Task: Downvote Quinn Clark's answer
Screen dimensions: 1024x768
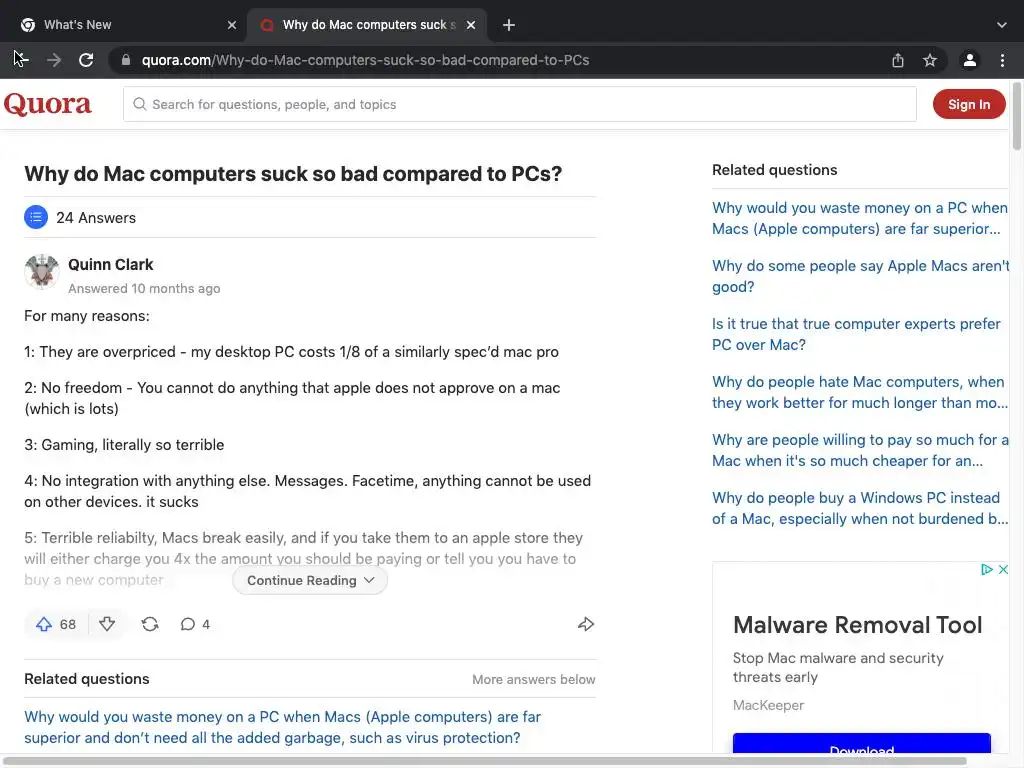Action: point(107,624)
